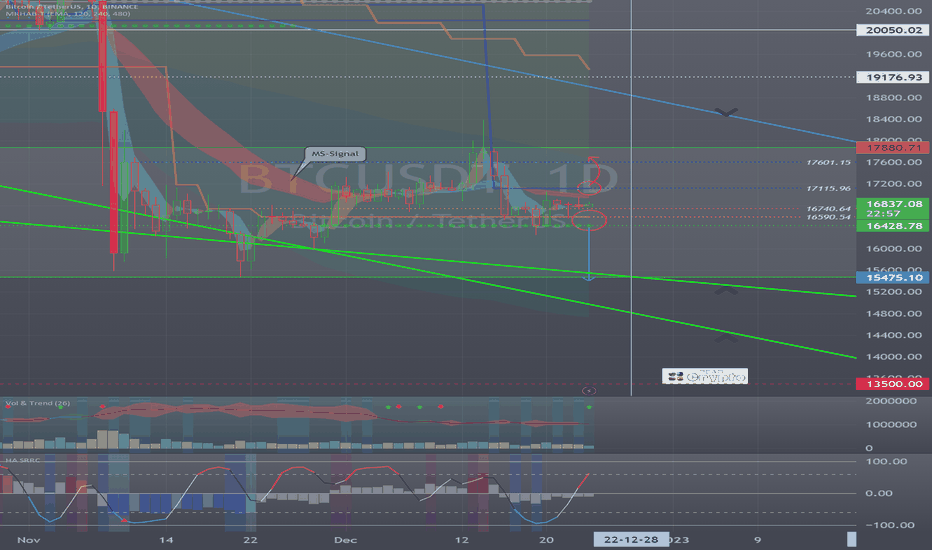The height and width of the screenshot is (550, 932).
Task: Click the red 17880.71 price tag
Action: tap(892, 147)
